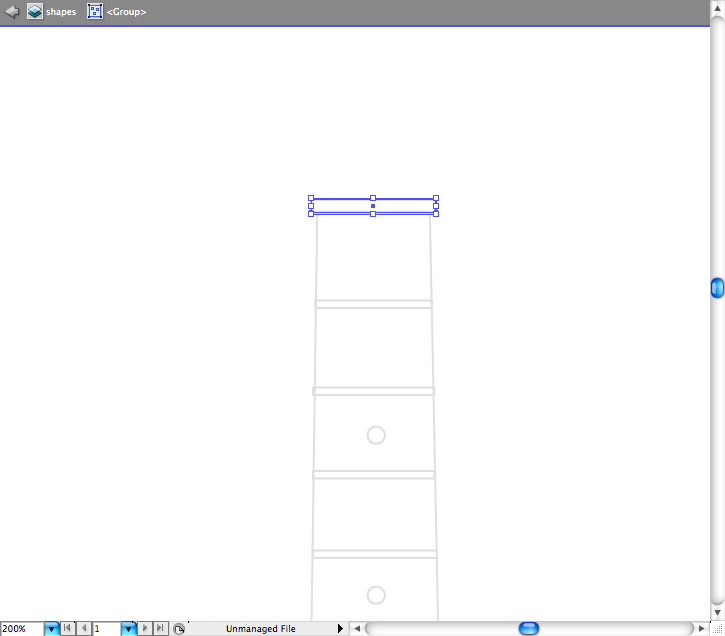The height and width of the screenshot is (636, 725).
Task: Click the shapes layer icon in breadcrumb
Action: point(35,12)
